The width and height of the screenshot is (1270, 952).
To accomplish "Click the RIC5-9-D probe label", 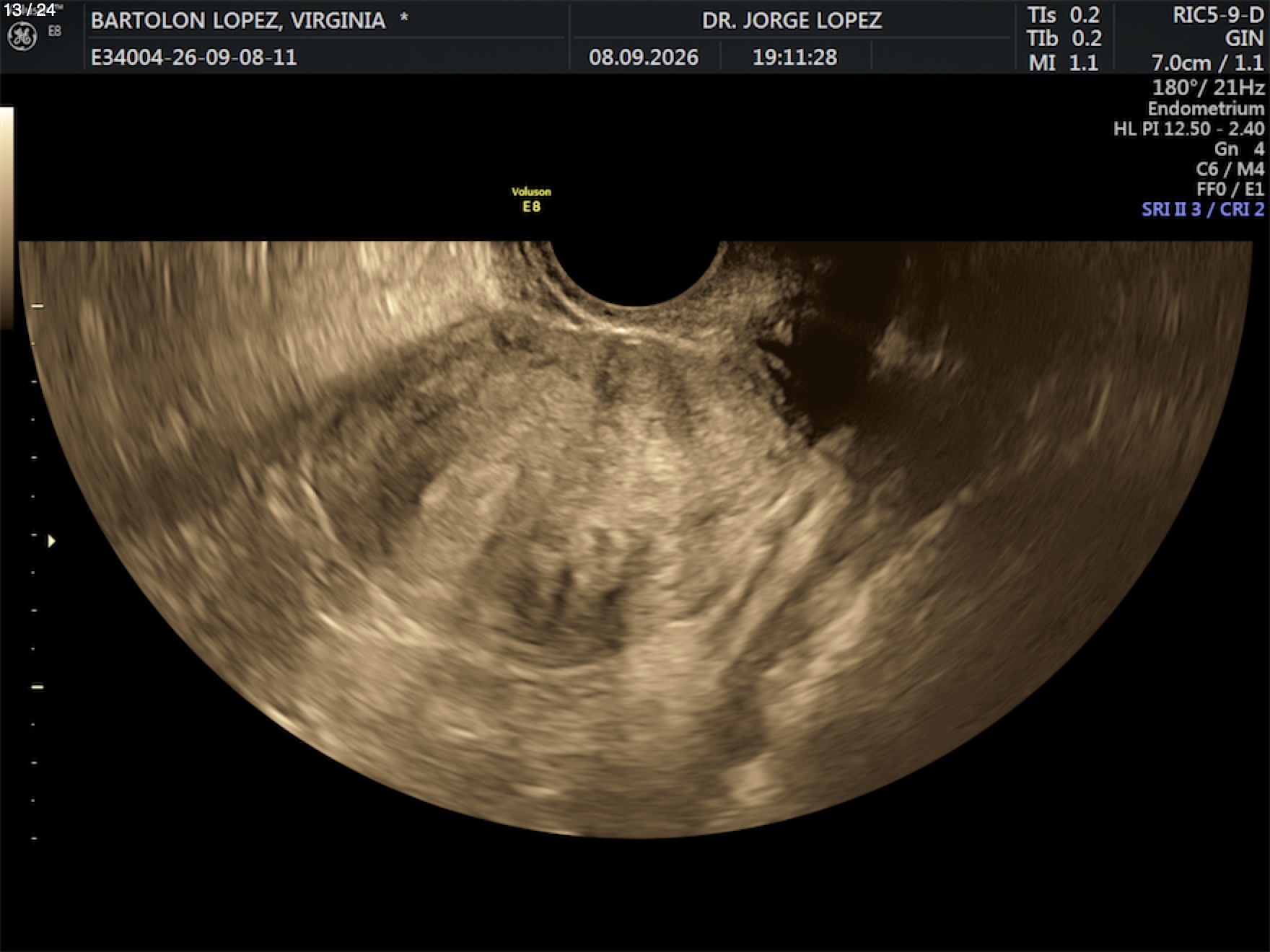I will [x=1218, y=15].
